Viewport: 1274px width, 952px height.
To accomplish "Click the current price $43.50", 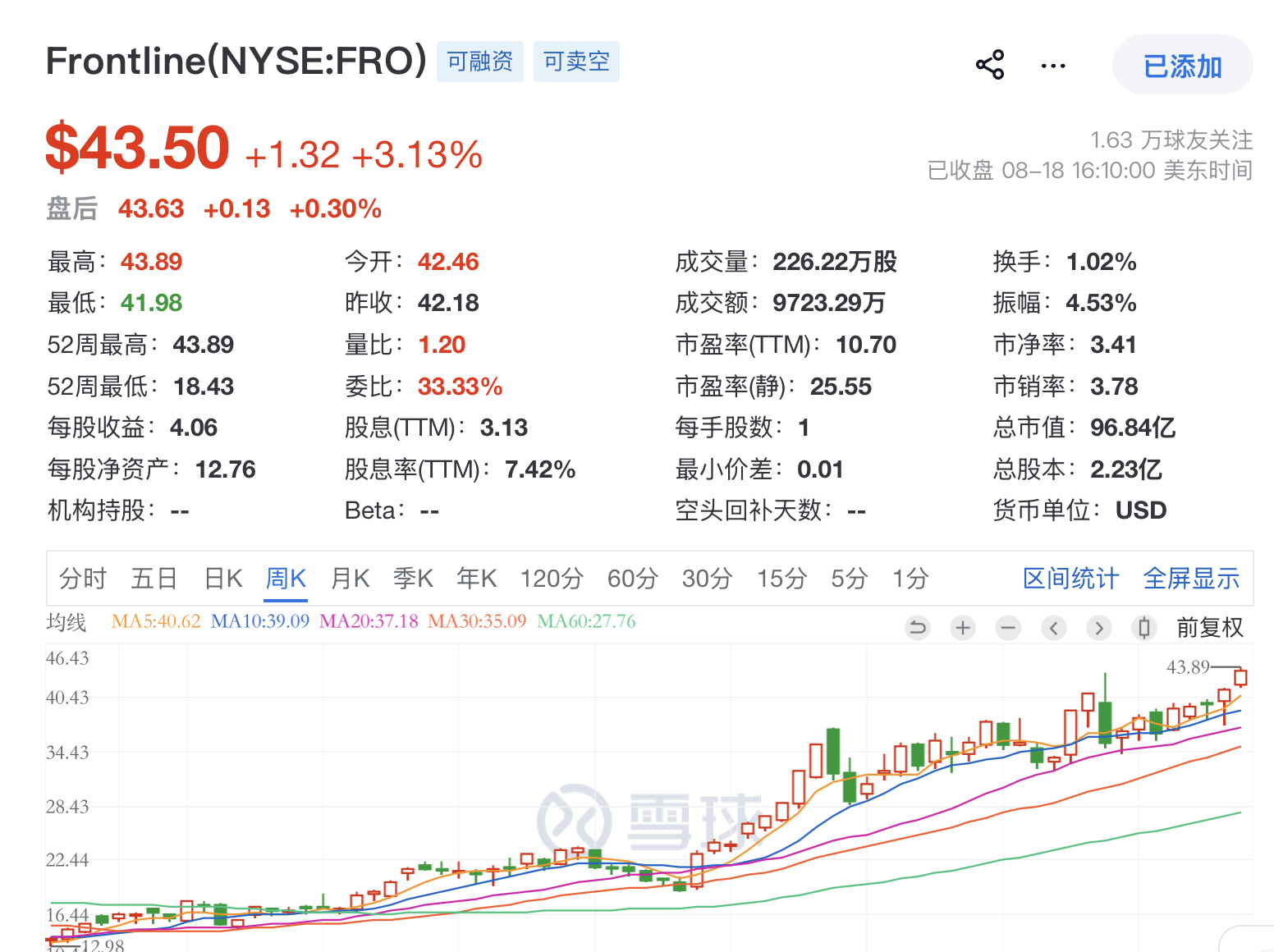I will pyautogui.click(x=137, y=148).
